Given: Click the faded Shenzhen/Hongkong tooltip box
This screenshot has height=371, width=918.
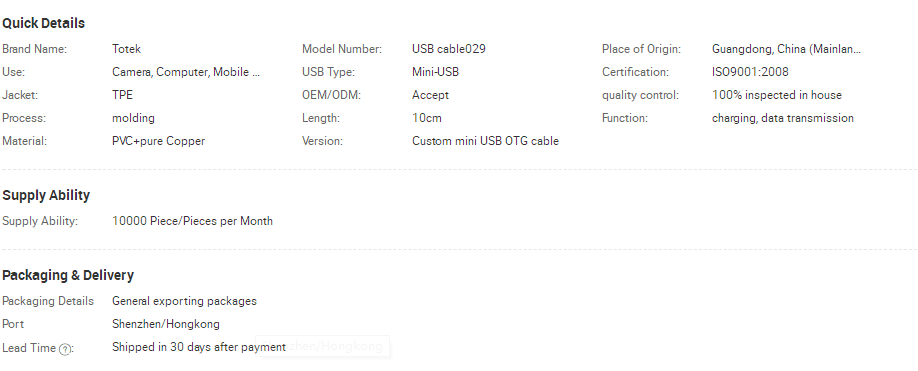Looking at the screenshot, I should [323, 346].
